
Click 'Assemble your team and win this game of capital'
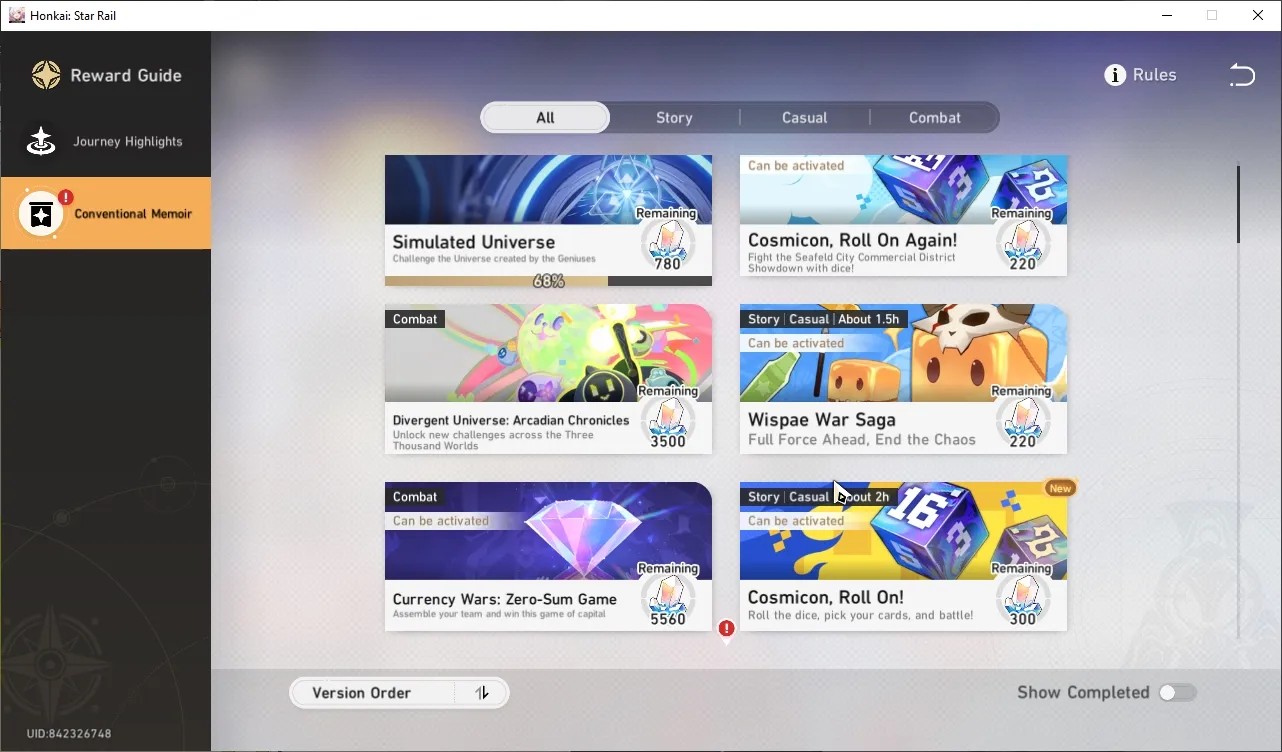(x=499, y=614)
